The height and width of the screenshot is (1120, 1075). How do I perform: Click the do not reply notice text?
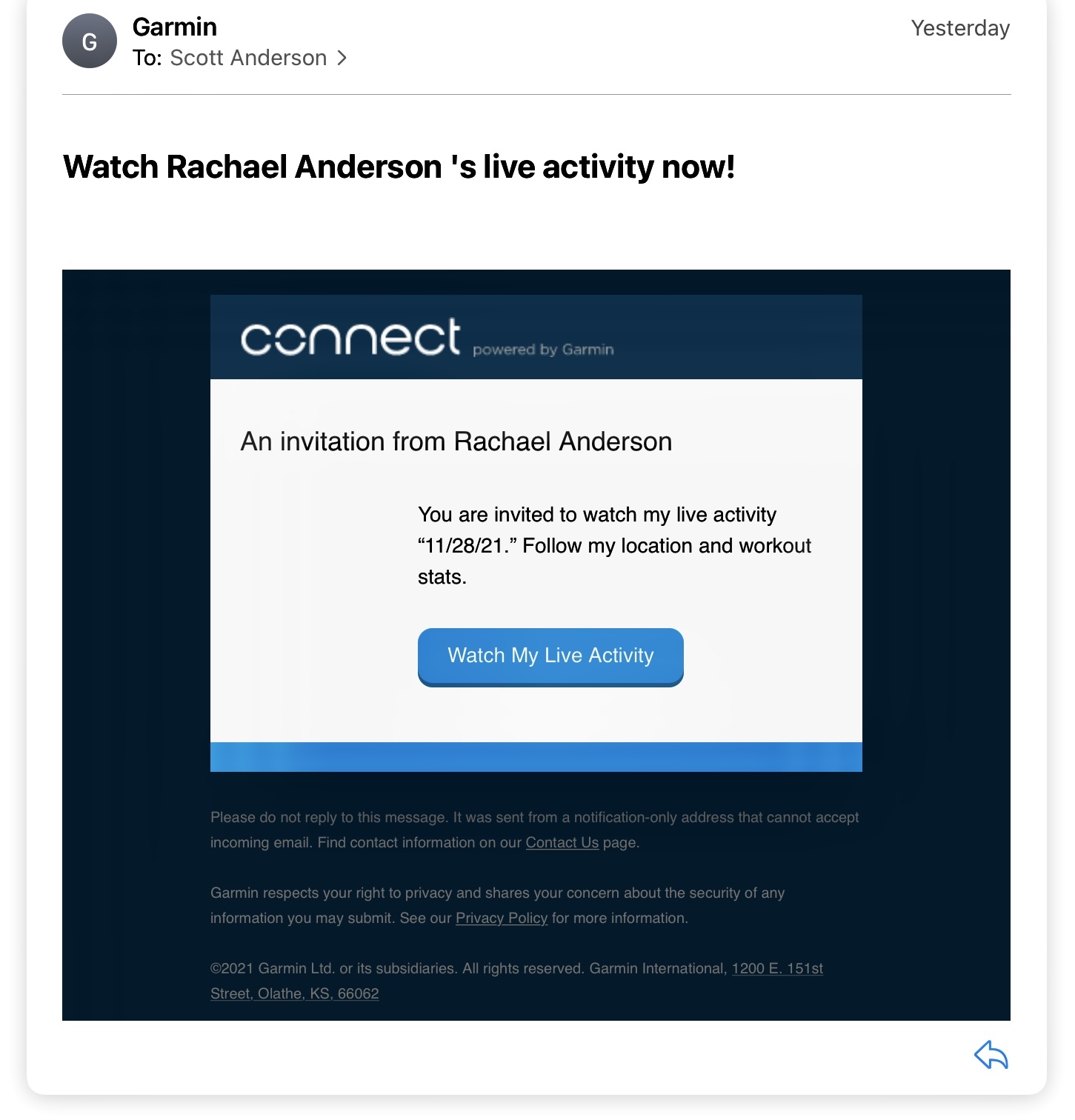(x=535, y=830)
